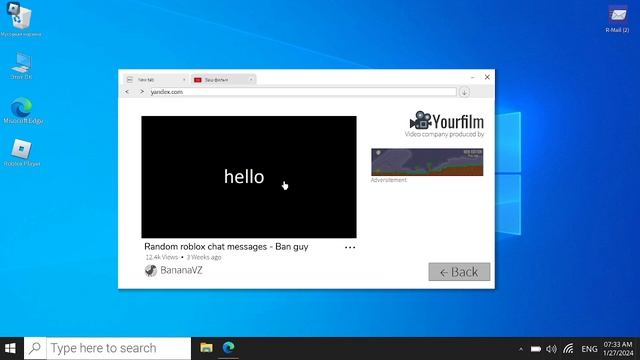Show hidden system tray icons
The width and height of the screenshot is (640, 360).
520,349
